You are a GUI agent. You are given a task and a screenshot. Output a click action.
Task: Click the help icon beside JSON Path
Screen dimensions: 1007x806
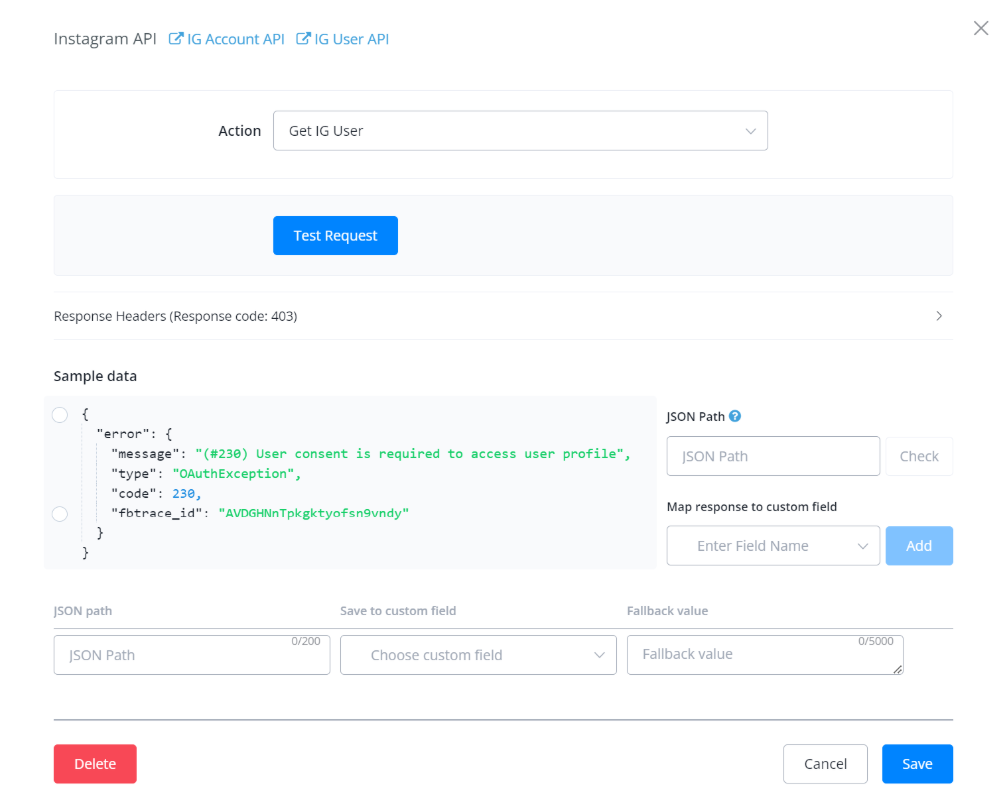735,416
